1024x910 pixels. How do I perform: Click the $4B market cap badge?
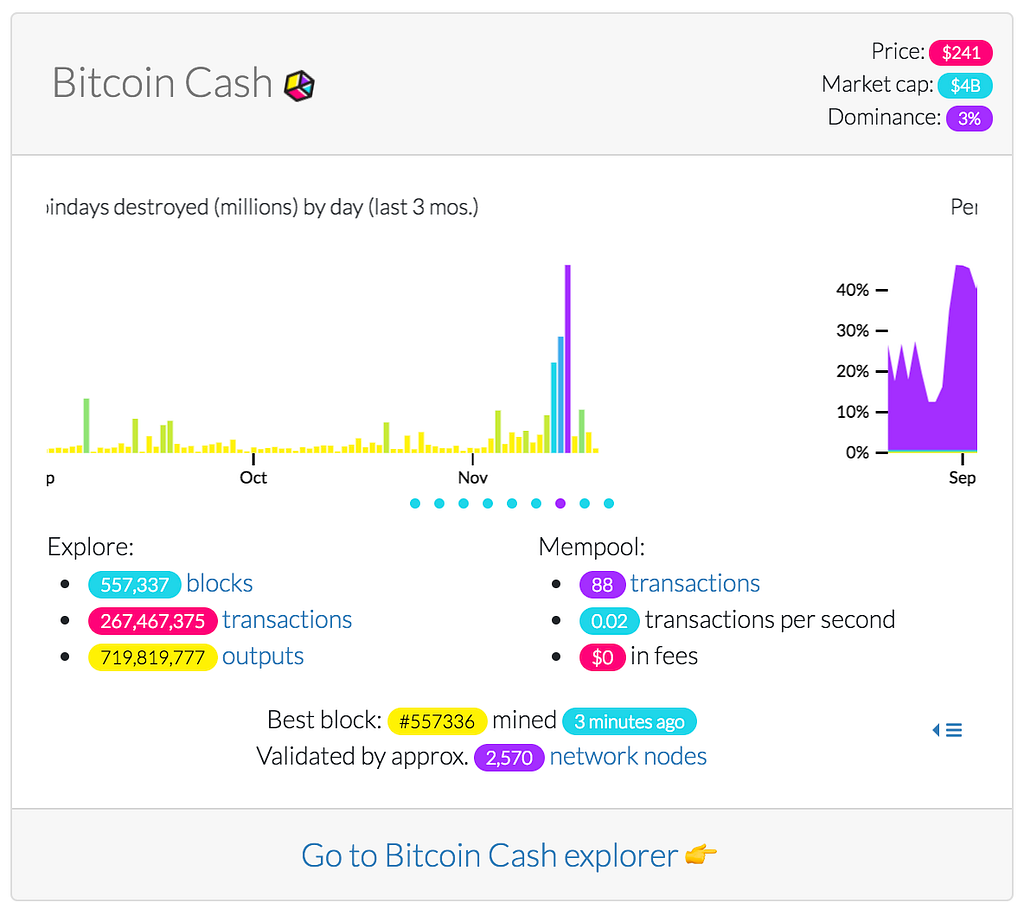point(965,85)
